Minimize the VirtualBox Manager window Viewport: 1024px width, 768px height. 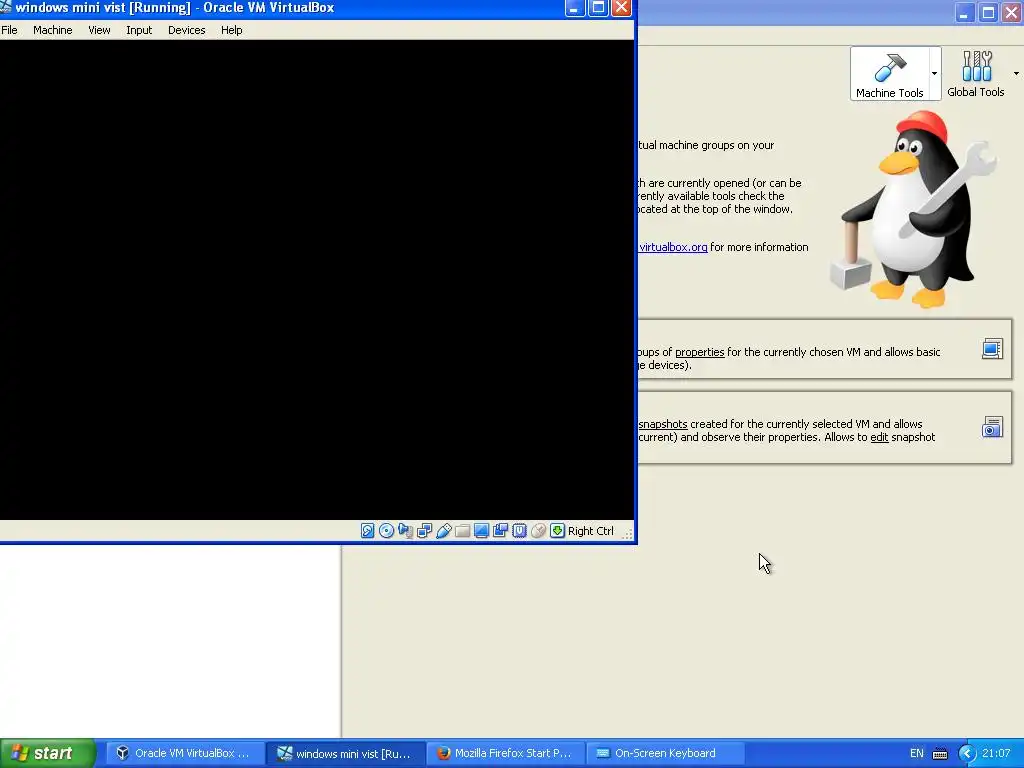pos(965,12)
